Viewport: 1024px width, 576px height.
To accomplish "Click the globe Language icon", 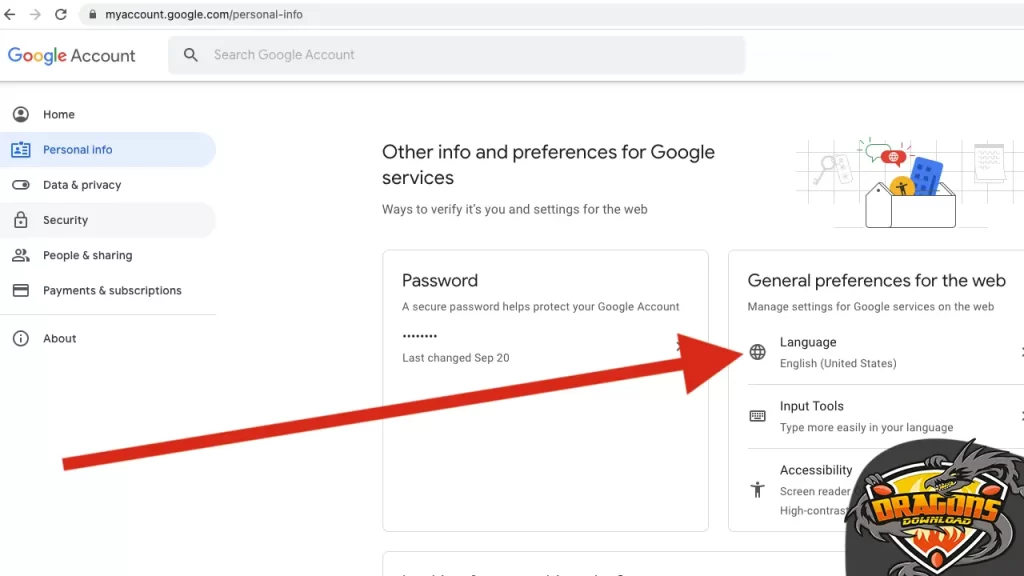I will click(758, 352).
